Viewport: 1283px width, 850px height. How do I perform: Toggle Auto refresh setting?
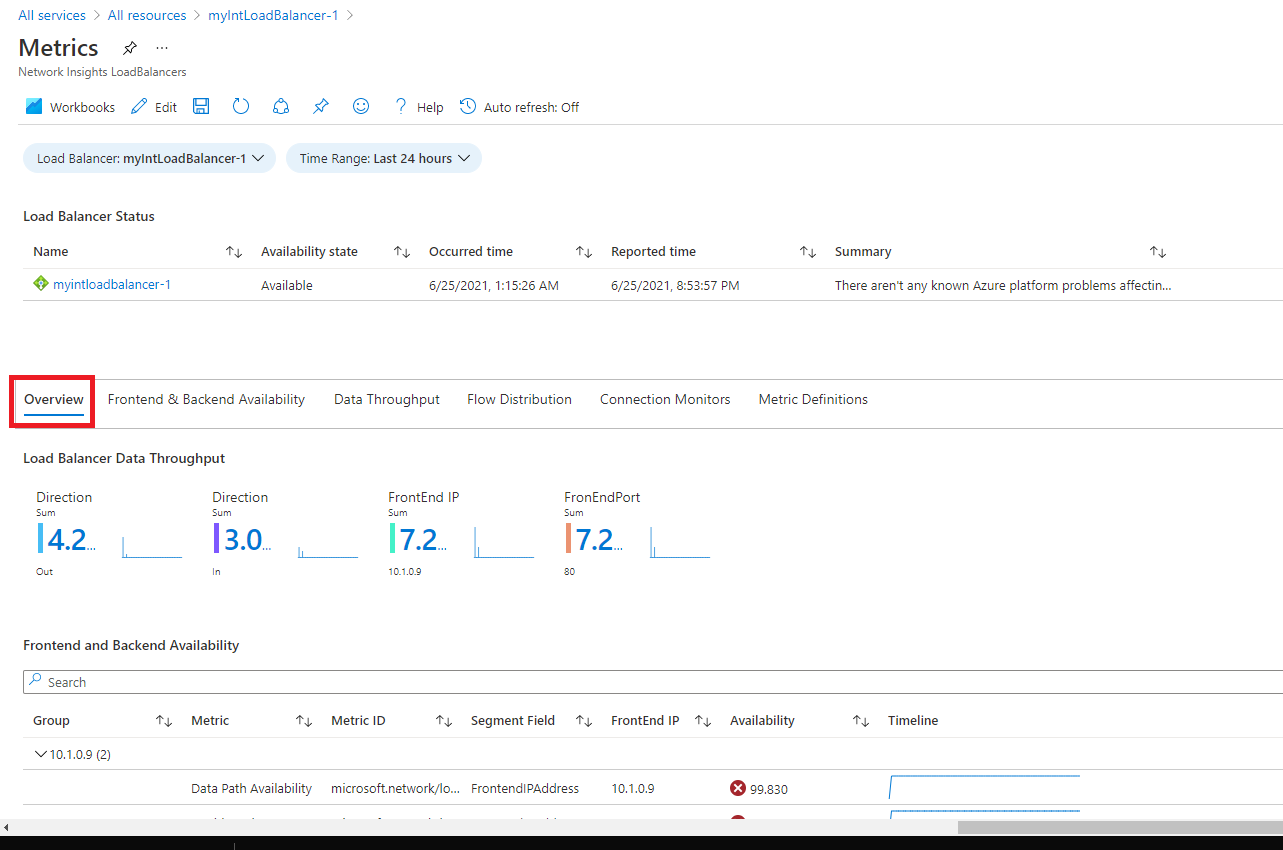click(519, 106)
